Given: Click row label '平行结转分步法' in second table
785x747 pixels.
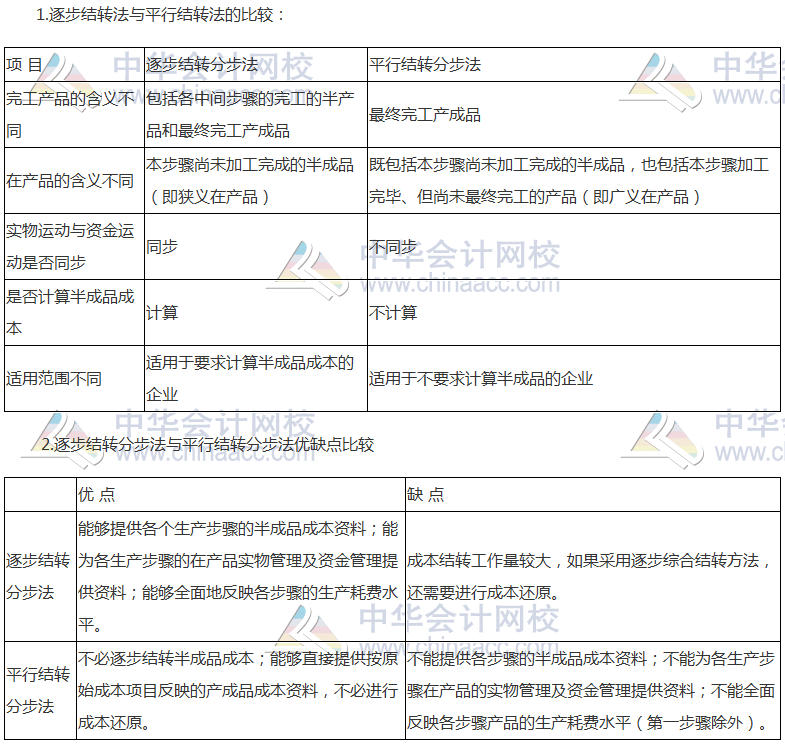Looking at the screenshot, I should [40, 690].
